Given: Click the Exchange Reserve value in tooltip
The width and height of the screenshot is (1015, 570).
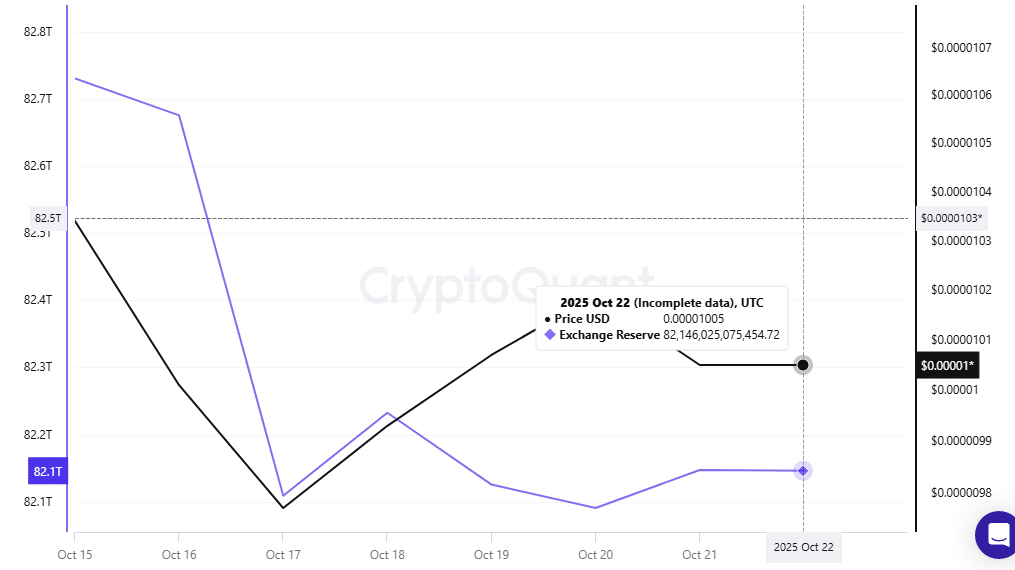Looking at the screenshot, I should 721,335.
